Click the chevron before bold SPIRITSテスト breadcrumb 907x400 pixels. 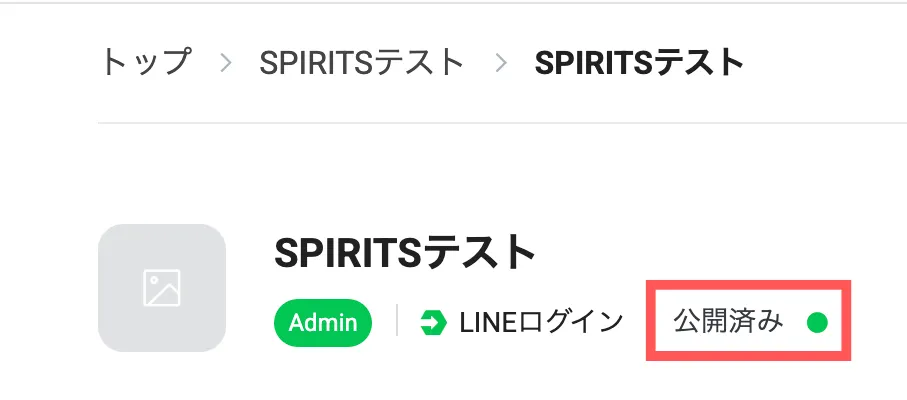(x=501, y=64)
